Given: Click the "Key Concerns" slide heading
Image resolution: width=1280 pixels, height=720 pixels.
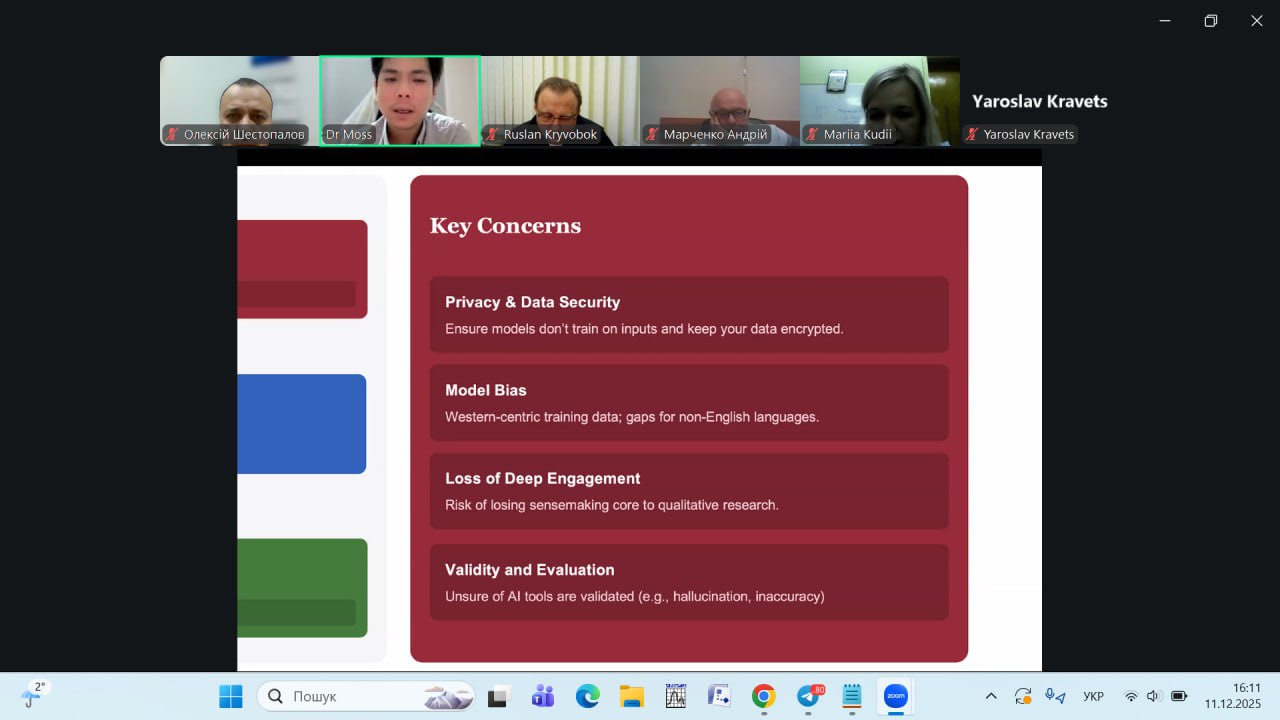Looking at the screenshot, I should pyautogui.click(x=505, y=226).
